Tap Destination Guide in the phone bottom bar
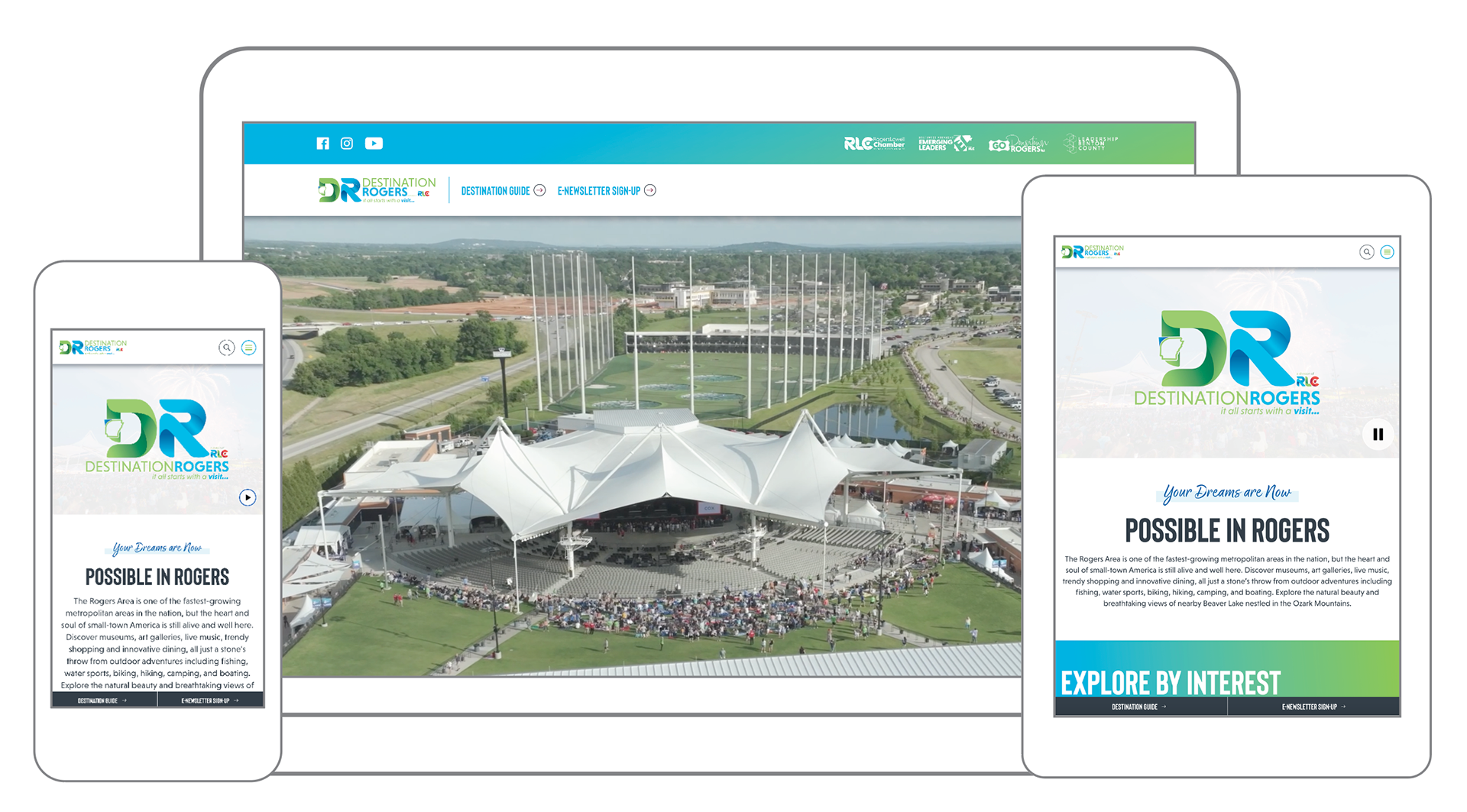1467x812 pixels. pos(104,700)
